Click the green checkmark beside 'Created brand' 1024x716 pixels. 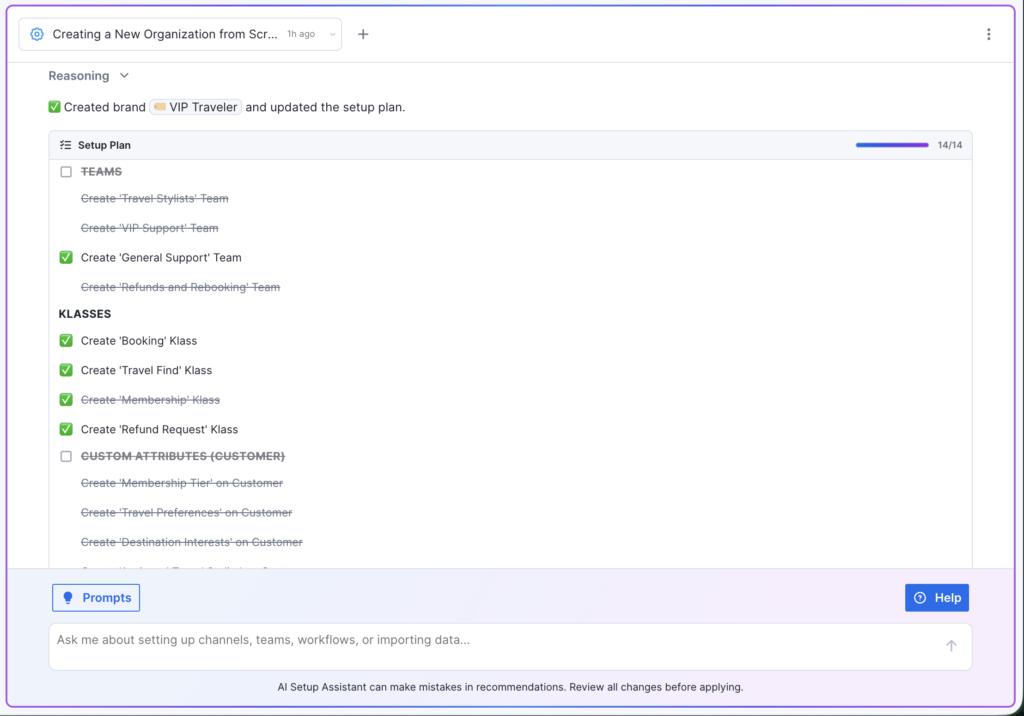[53, 107]
